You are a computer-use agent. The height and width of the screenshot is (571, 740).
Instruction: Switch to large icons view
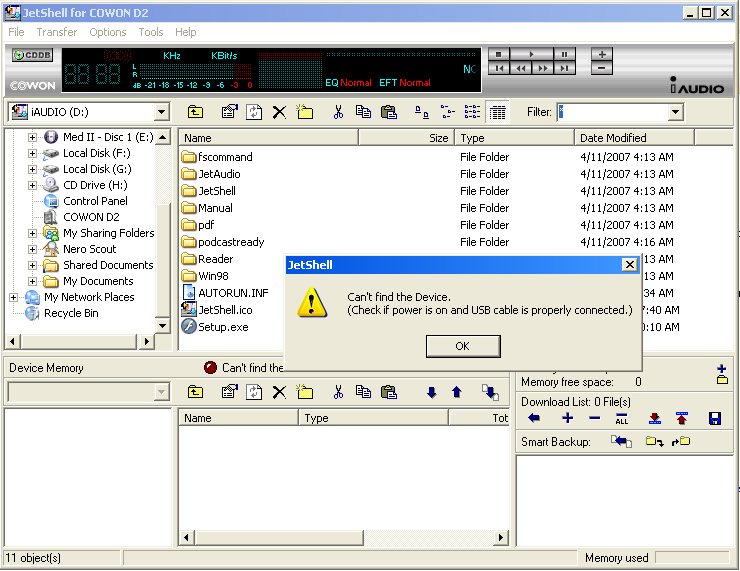pyautogui.click(x=421, y=112)
